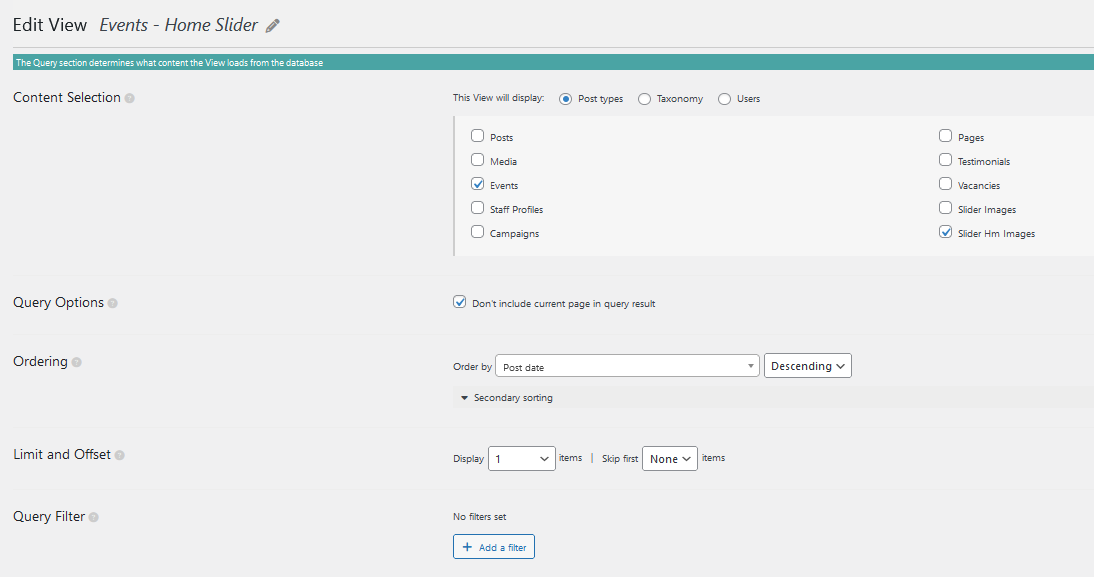This screenshot has height=577, width=1094.
Task: Uncheck the Slider Hm Images checkbox
Action: tap(945, 232)
